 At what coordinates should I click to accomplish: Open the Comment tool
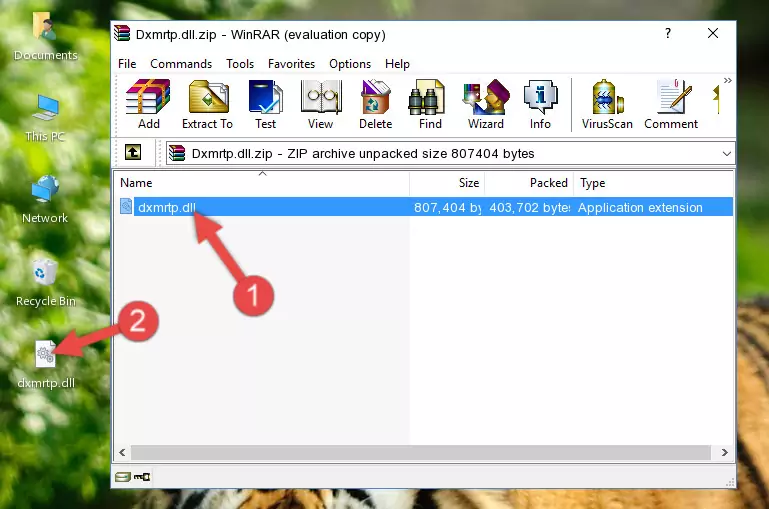click(671, 104)
